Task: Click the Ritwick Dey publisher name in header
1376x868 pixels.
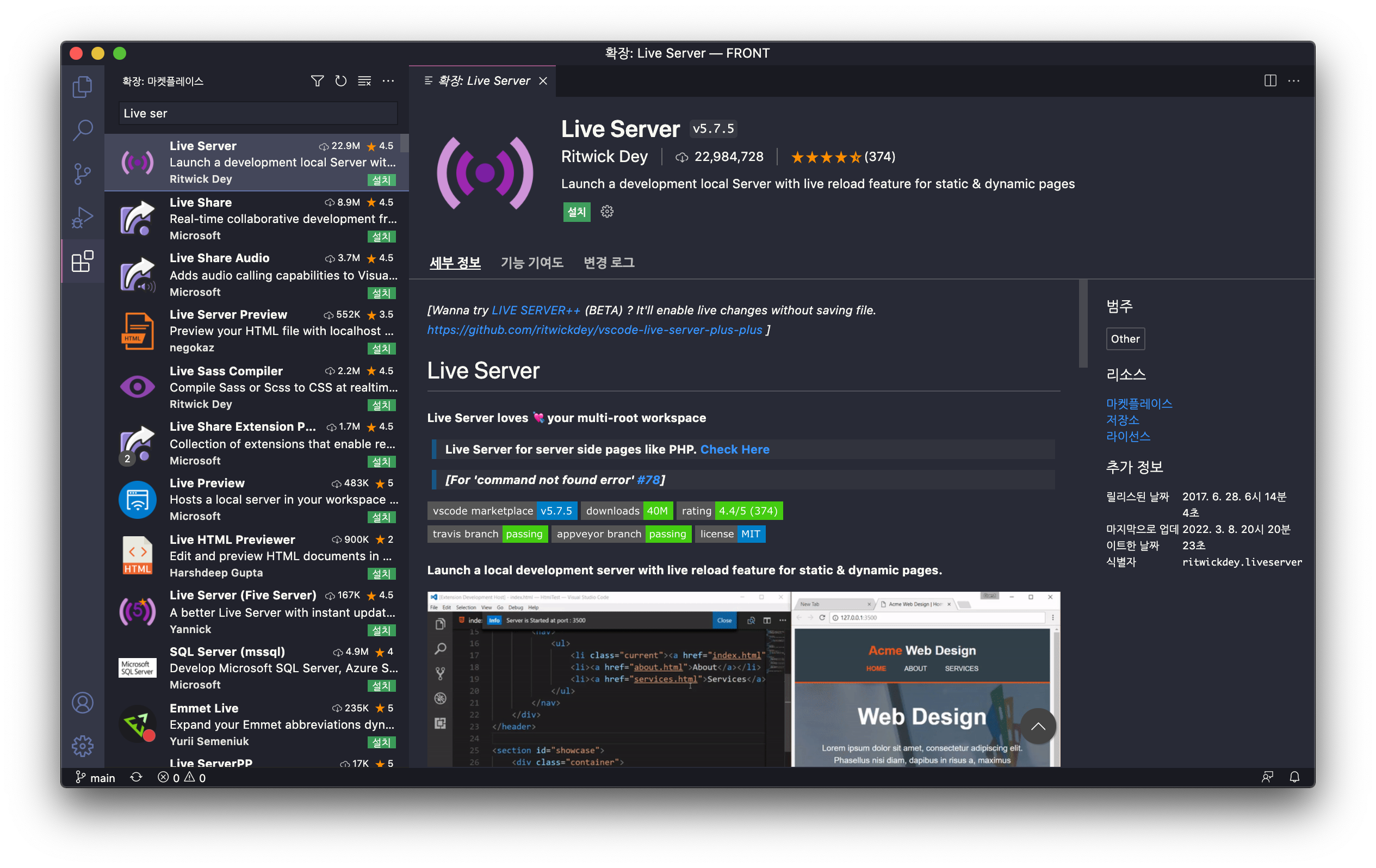Action: point(604,156)
